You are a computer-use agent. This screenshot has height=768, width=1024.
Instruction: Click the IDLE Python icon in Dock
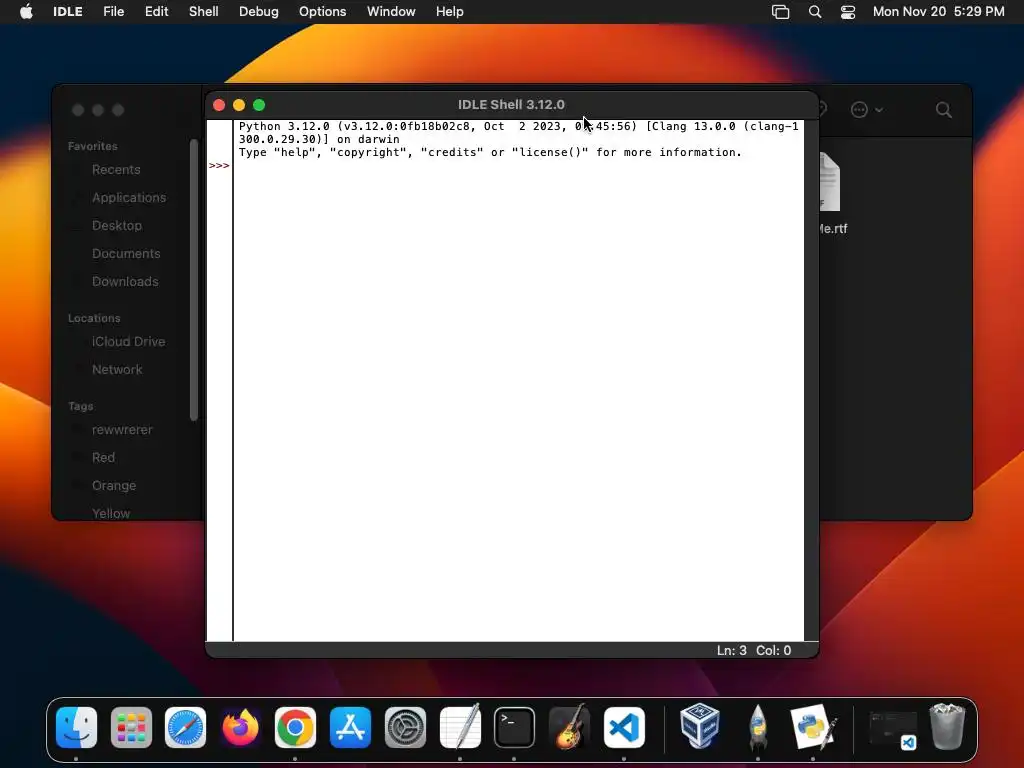812,728
